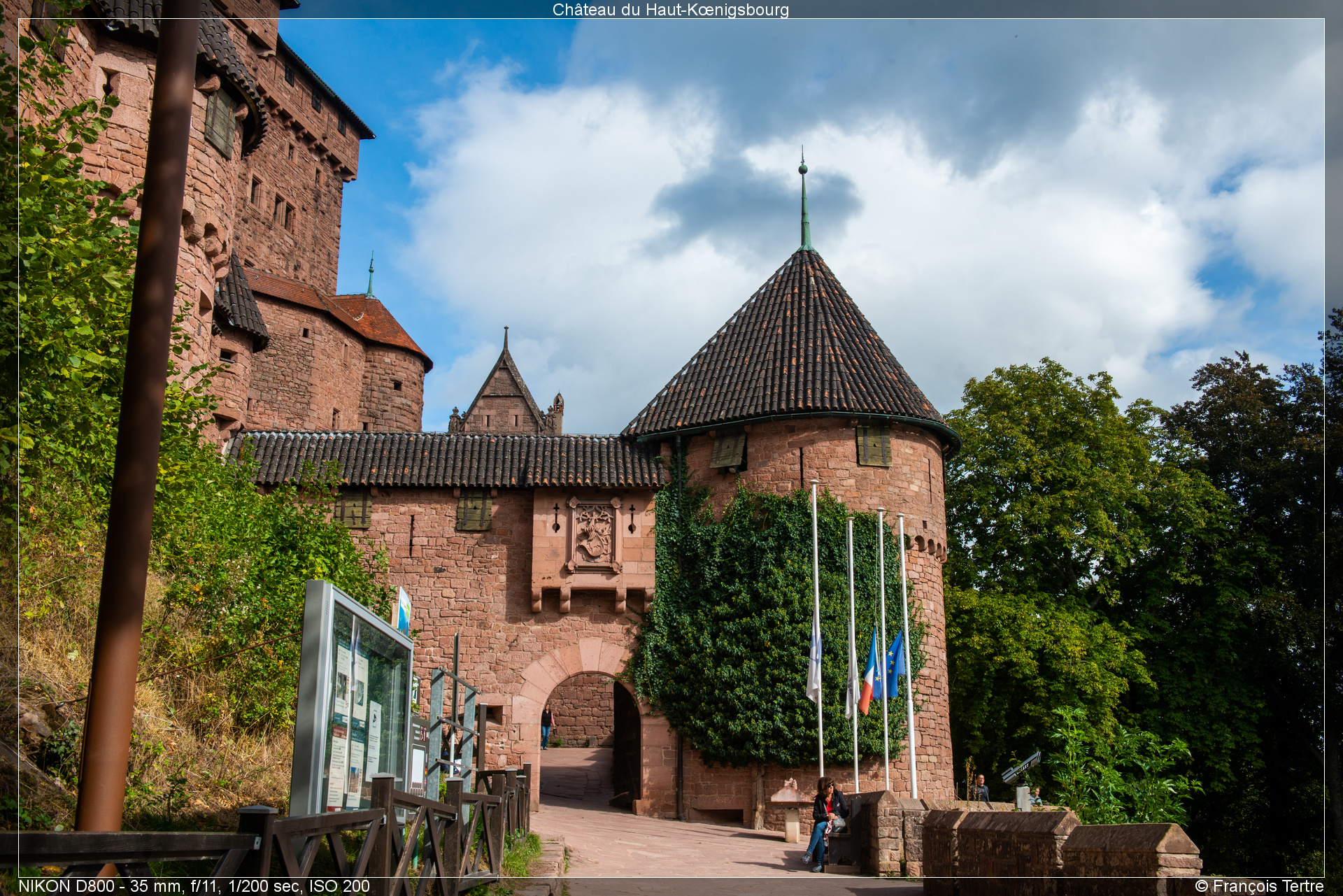The image size is (1343, 896).
Task: Click the castle photo
Action: (x=671, y=448)
